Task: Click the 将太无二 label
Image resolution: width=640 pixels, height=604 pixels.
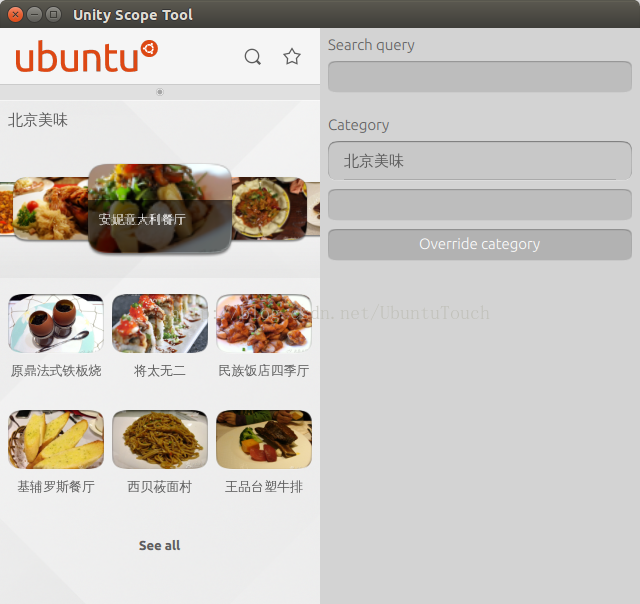Action: pos(160,371)
